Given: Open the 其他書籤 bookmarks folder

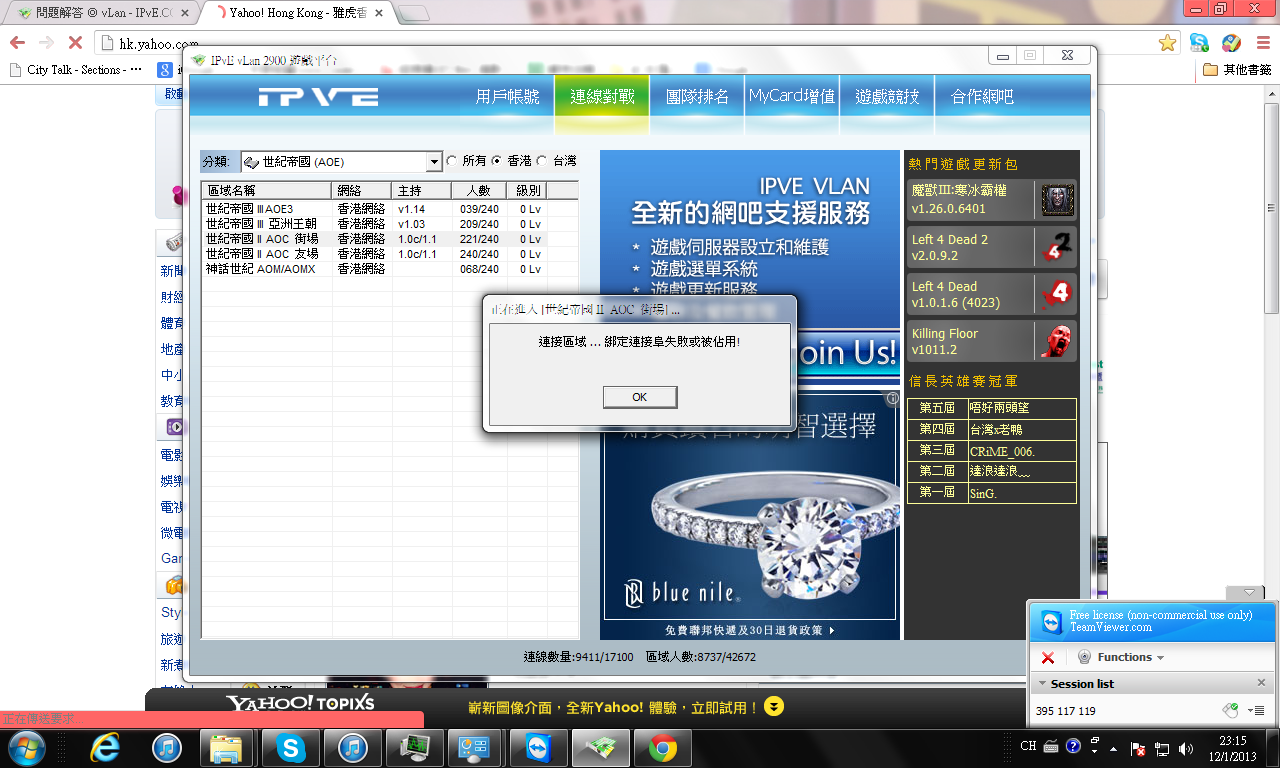Looking at the screenshot, I should pos(1237,70).
